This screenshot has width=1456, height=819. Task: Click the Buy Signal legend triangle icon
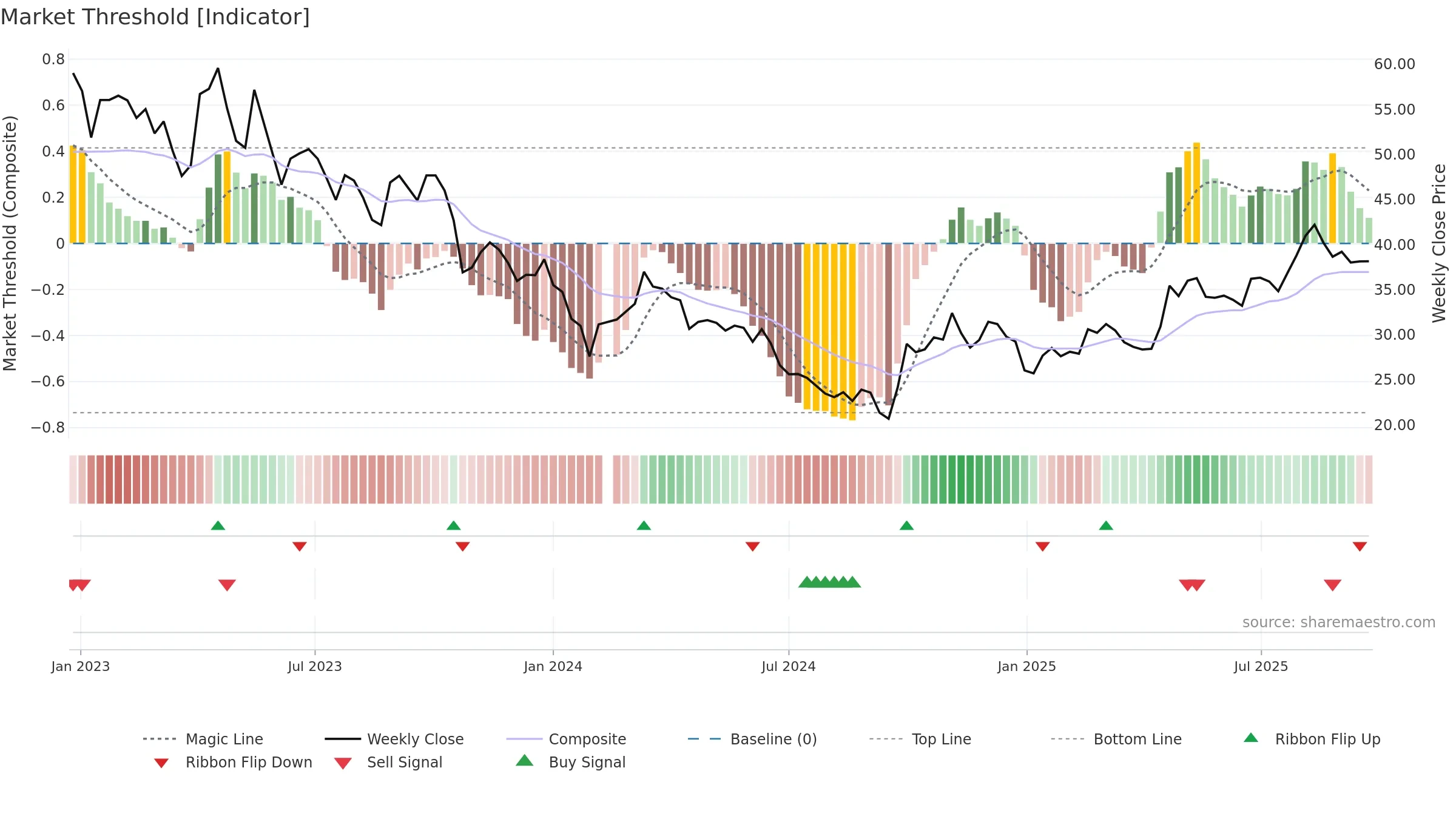click(525, 760)
